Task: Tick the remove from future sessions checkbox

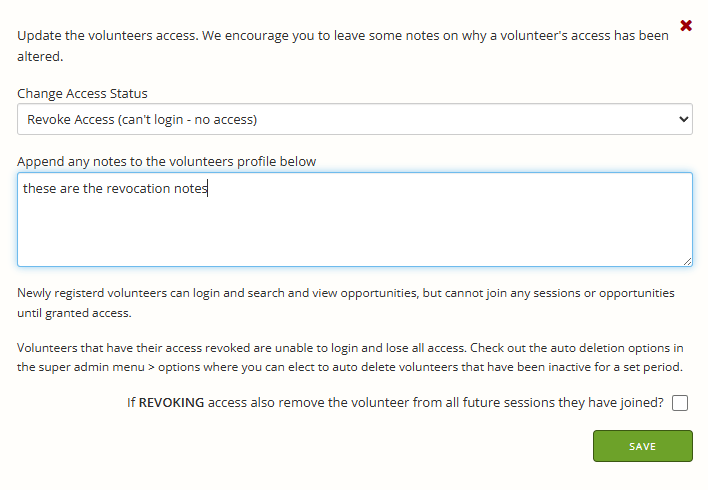Action: click(x=680, y=403)
